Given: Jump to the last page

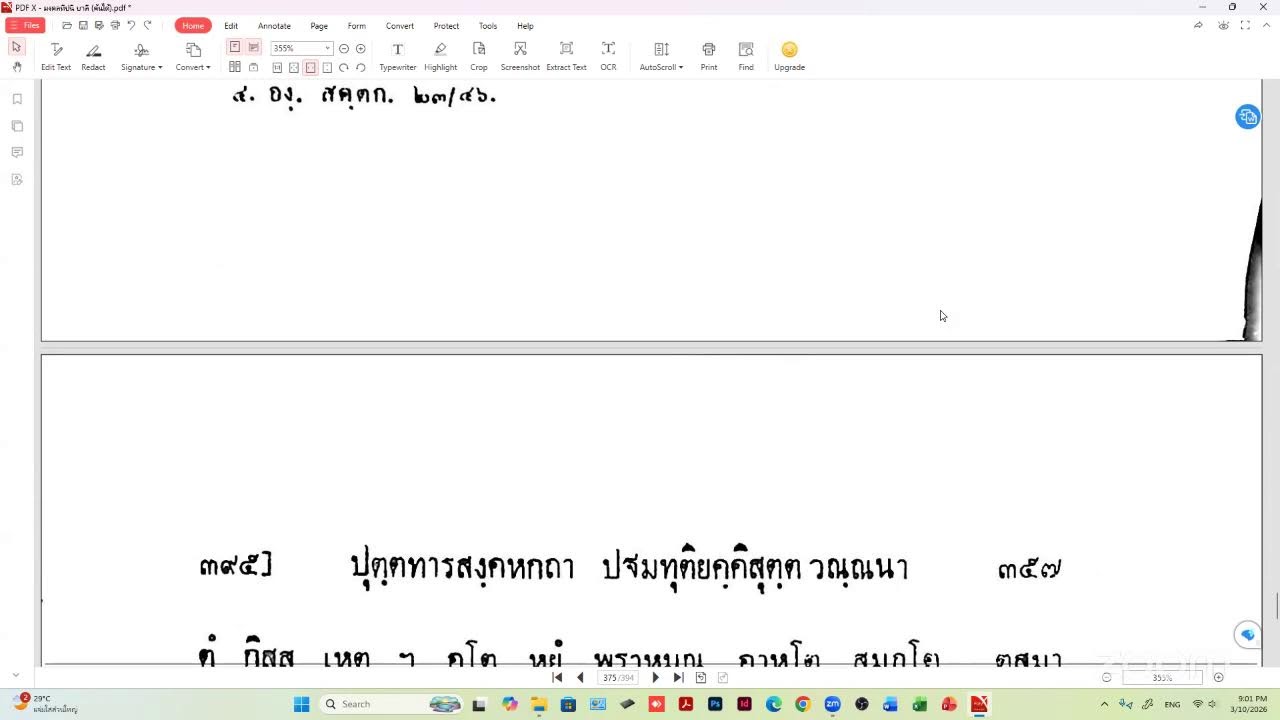Looking at the screenshot, I should [678, 678].
